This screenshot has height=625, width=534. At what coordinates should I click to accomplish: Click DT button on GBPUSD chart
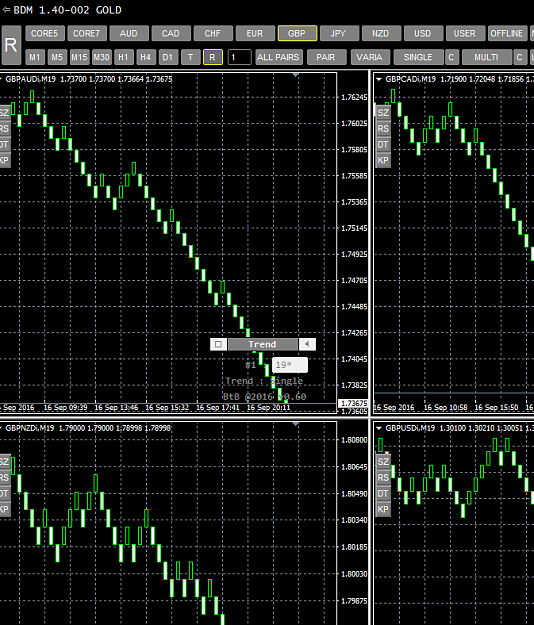coord(383,494)
